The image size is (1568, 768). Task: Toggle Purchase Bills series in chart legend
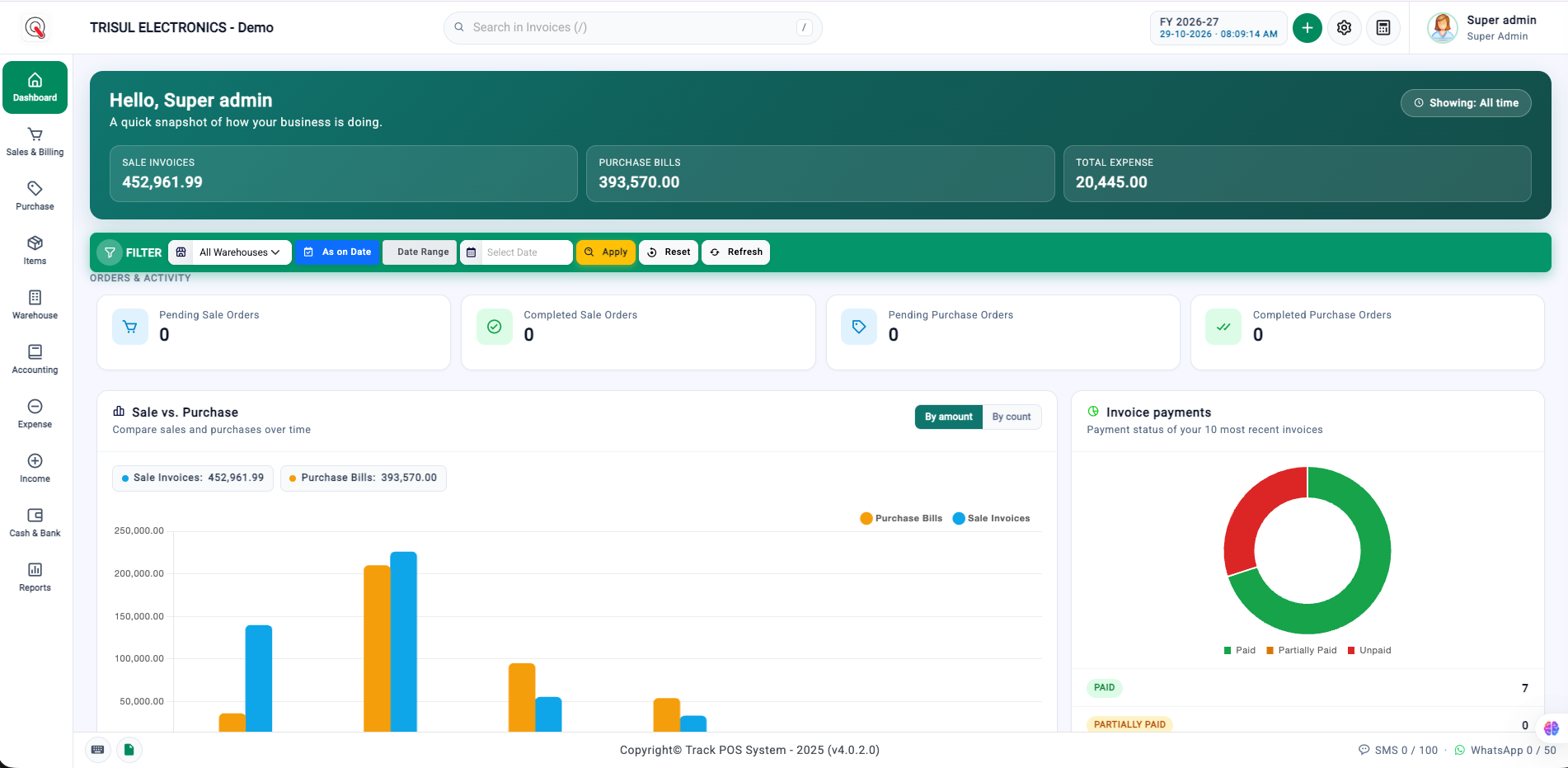(901, 518)
